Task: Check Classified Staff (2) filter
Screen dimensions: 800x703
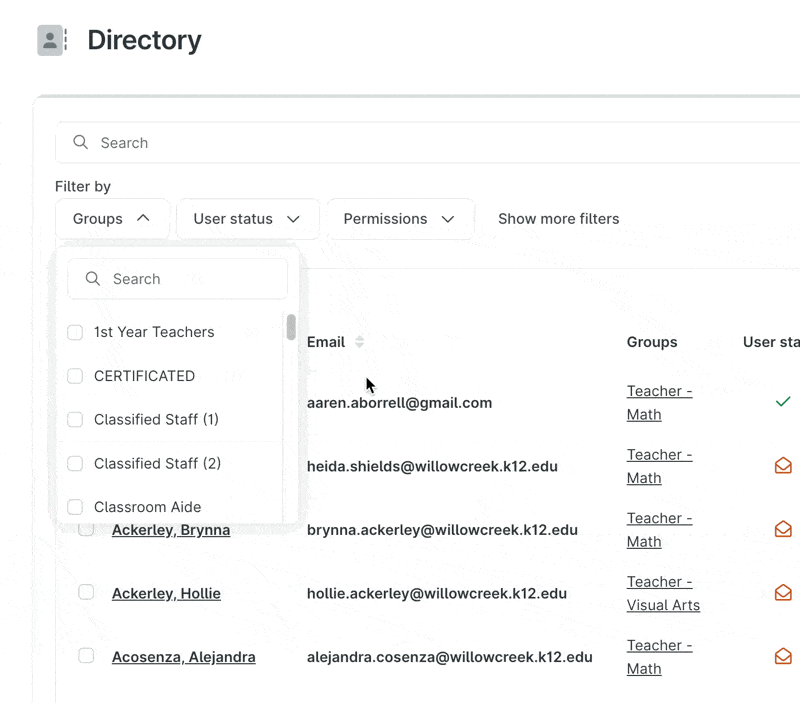Action: (x=75, y=463)
